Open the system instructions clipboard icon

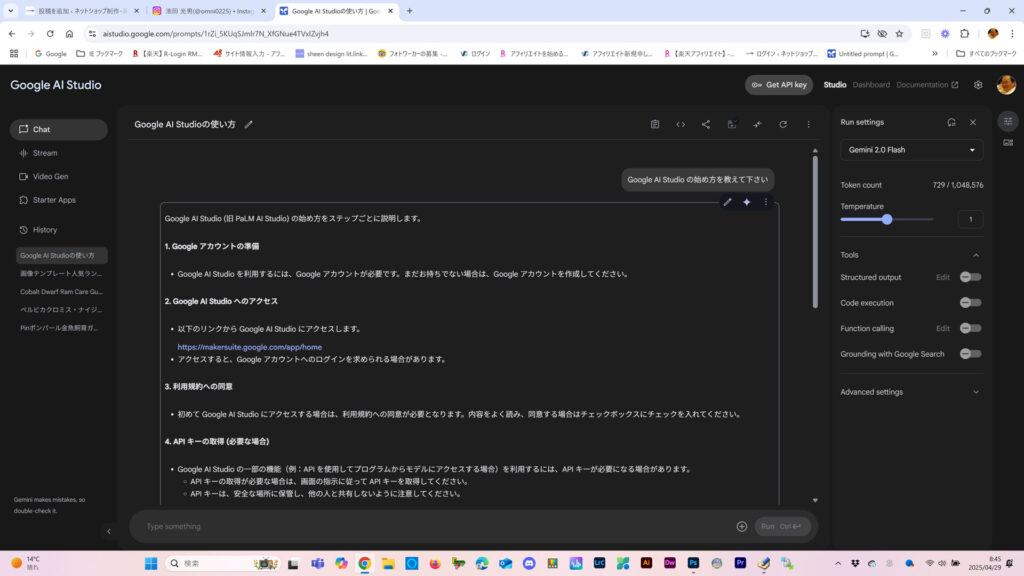click(654, 124)
